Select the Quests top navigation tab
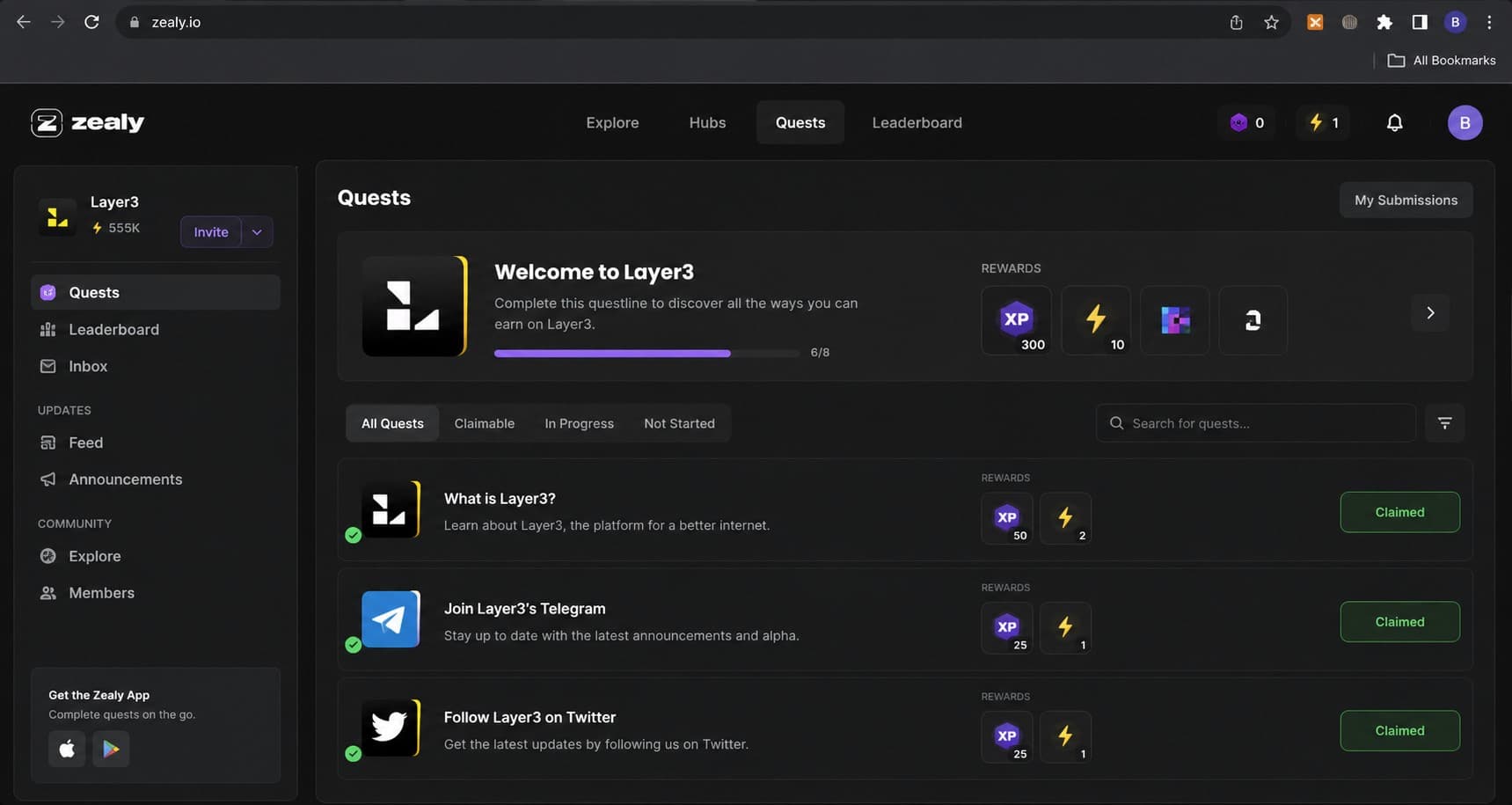The width and height of the screenshot is (1512, 805). click(x=800, y=123)
